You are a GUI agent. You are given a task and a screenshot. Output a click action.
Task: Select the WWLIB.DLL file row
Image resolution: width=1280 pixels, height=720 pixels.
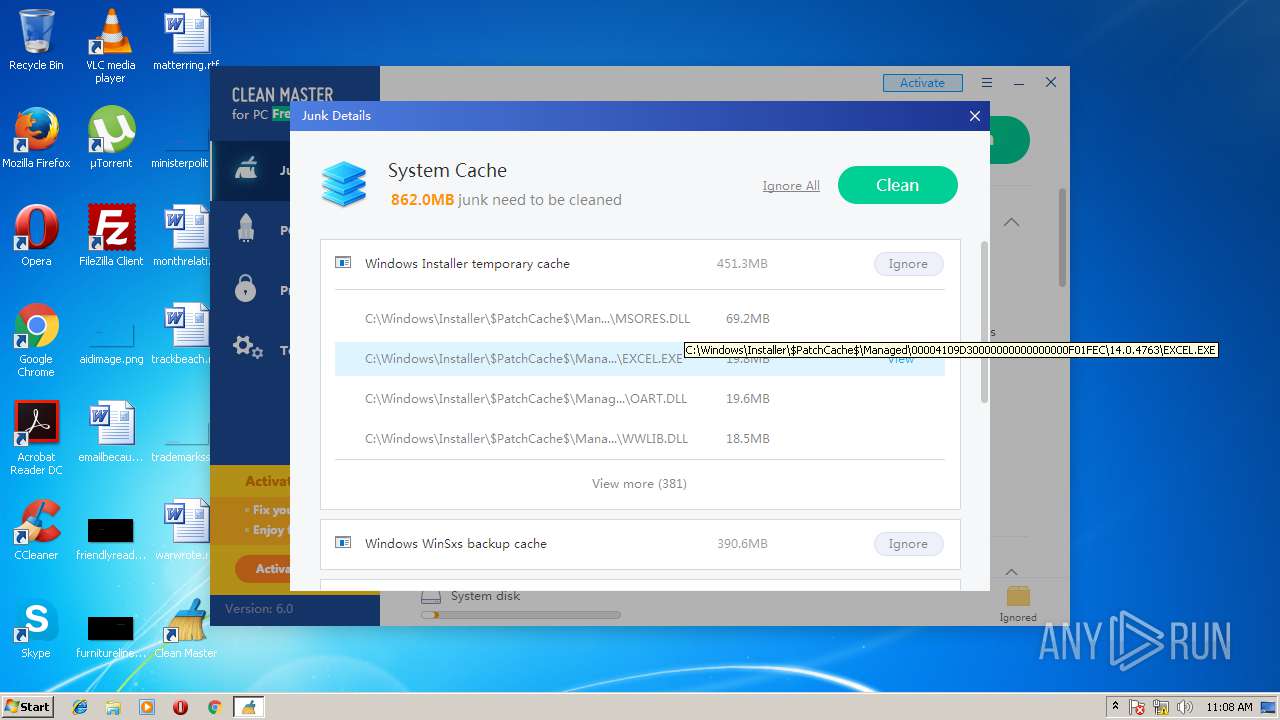(x=640, y=439)
